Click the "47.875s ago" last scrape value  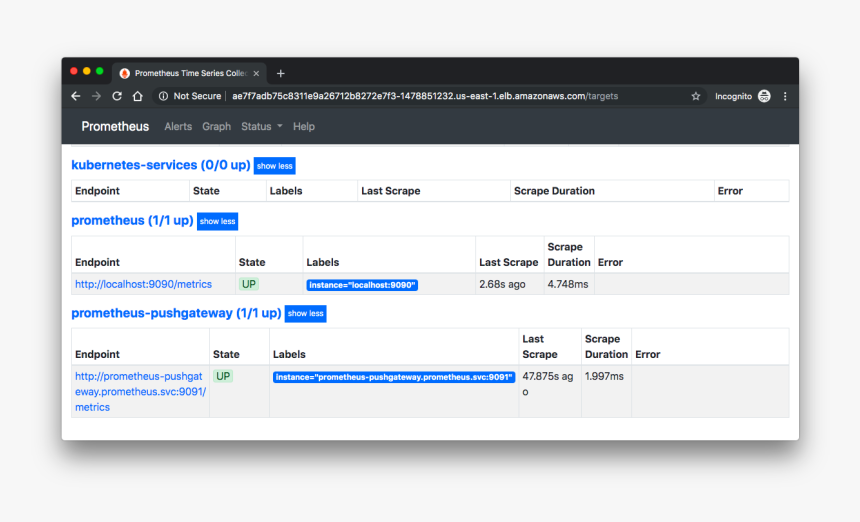click(x=547, y=384)
